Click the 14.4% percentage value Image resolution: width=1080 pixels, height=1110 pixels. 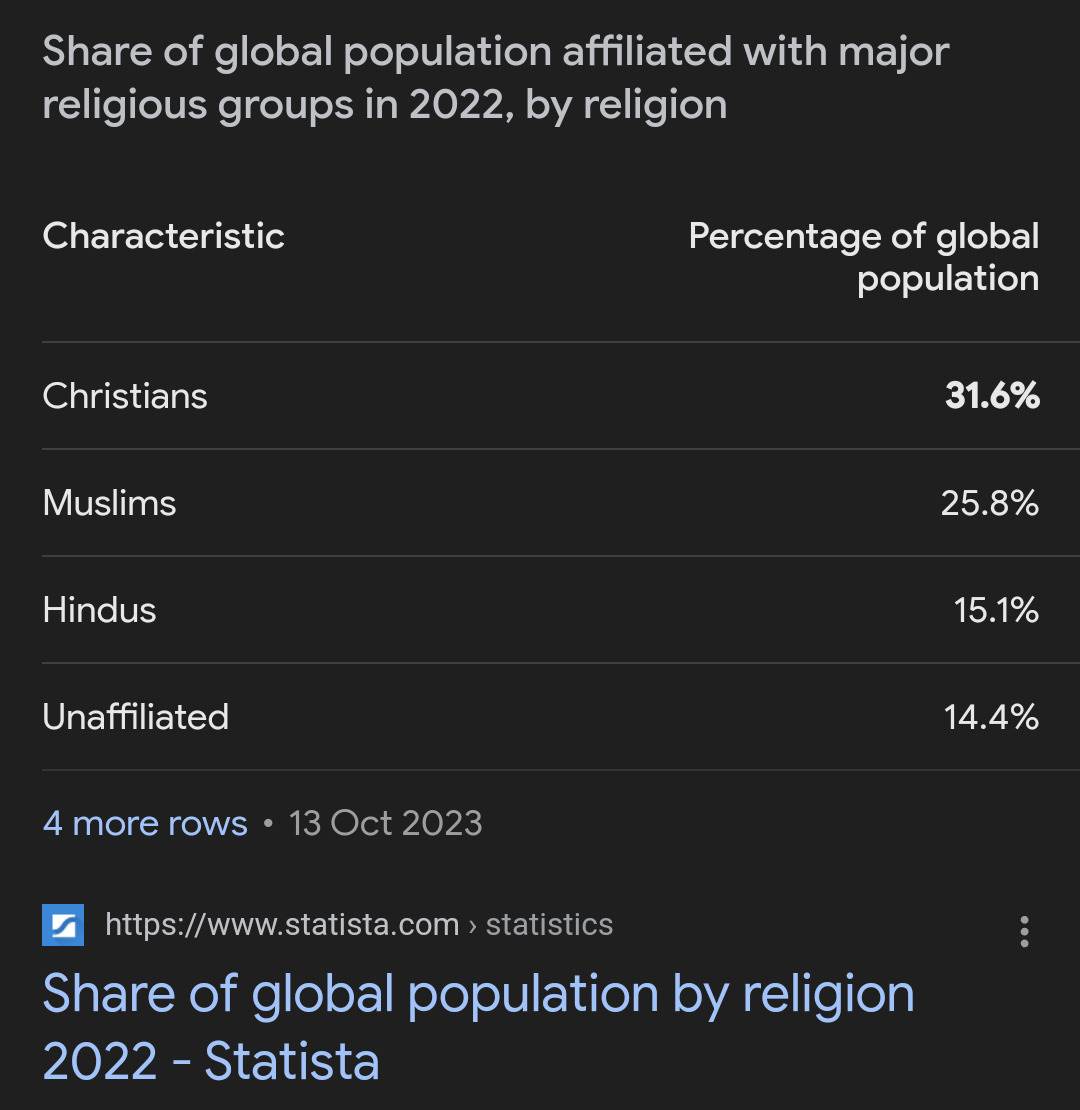pos(991,717)
